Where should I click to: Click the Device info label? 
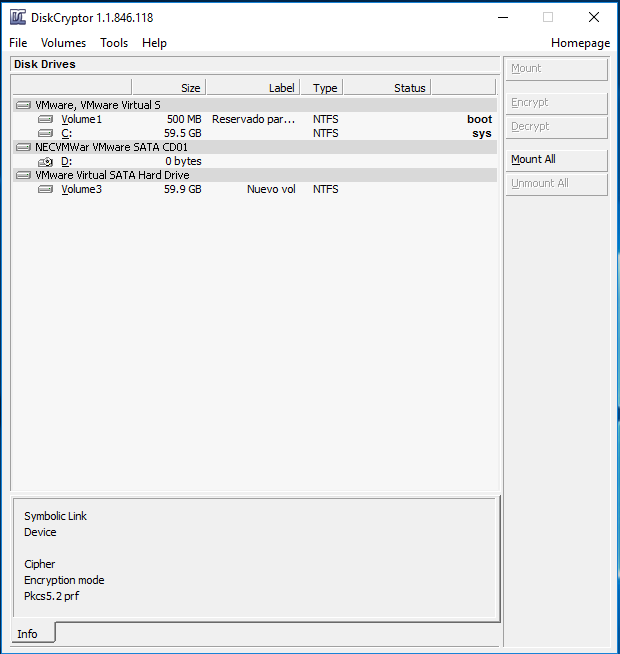point(40,532)
